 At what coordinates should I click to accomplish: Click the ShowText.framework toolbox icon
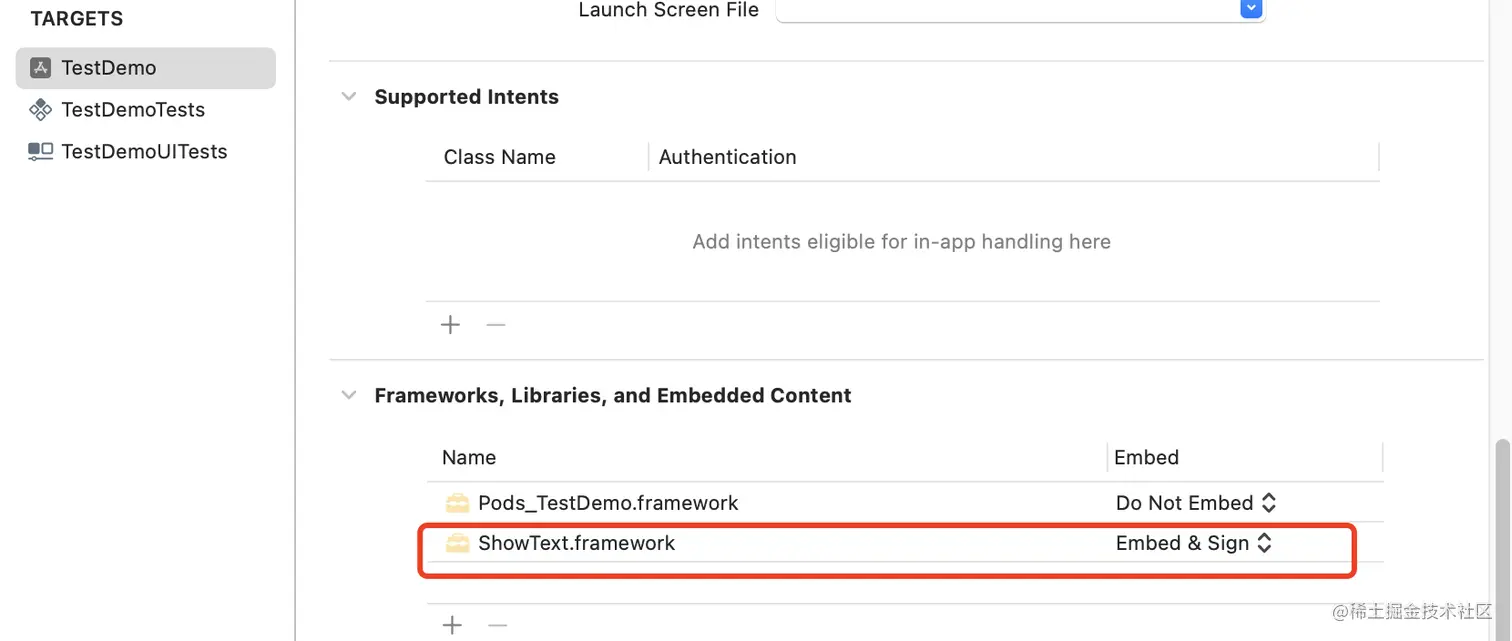click(457, 543)
